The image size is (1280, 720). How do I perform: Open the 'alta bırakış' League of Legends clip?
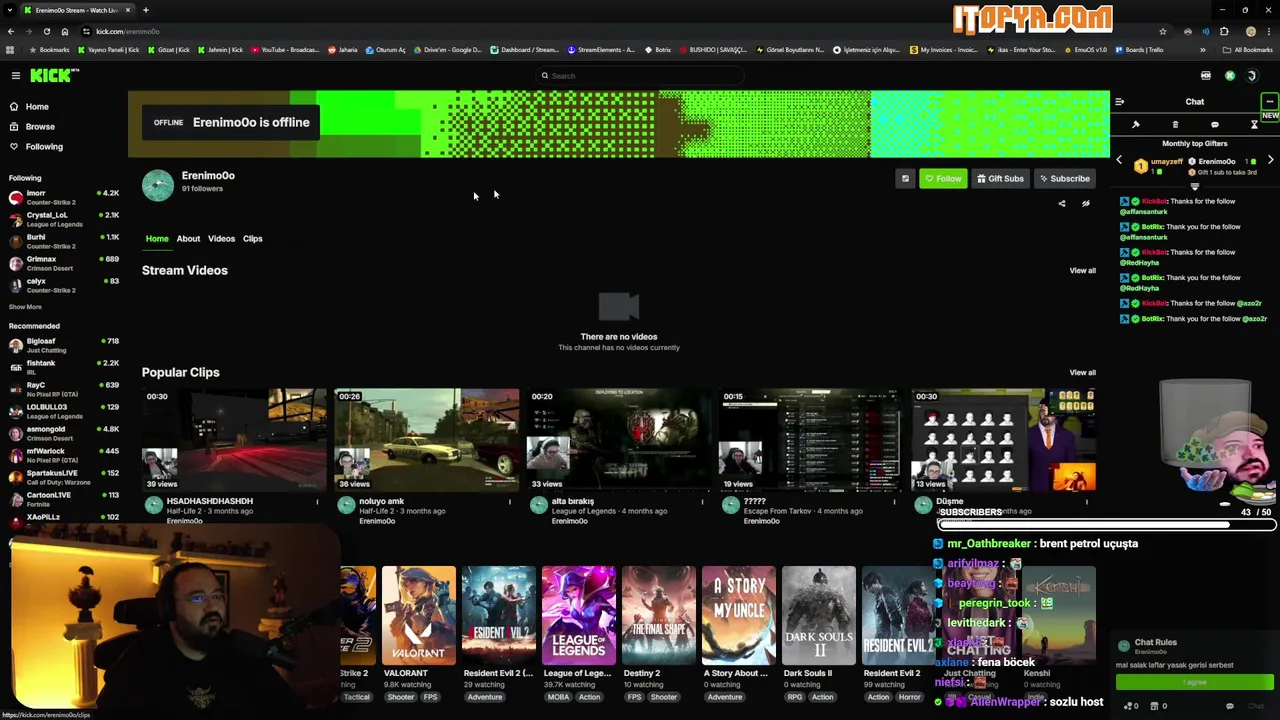click(x=619, y=440)
